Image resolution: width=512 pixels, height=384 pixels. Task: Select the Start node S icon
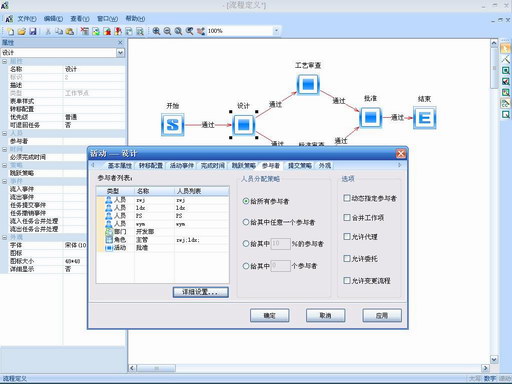pyautogui.click(x=172, y=125)
